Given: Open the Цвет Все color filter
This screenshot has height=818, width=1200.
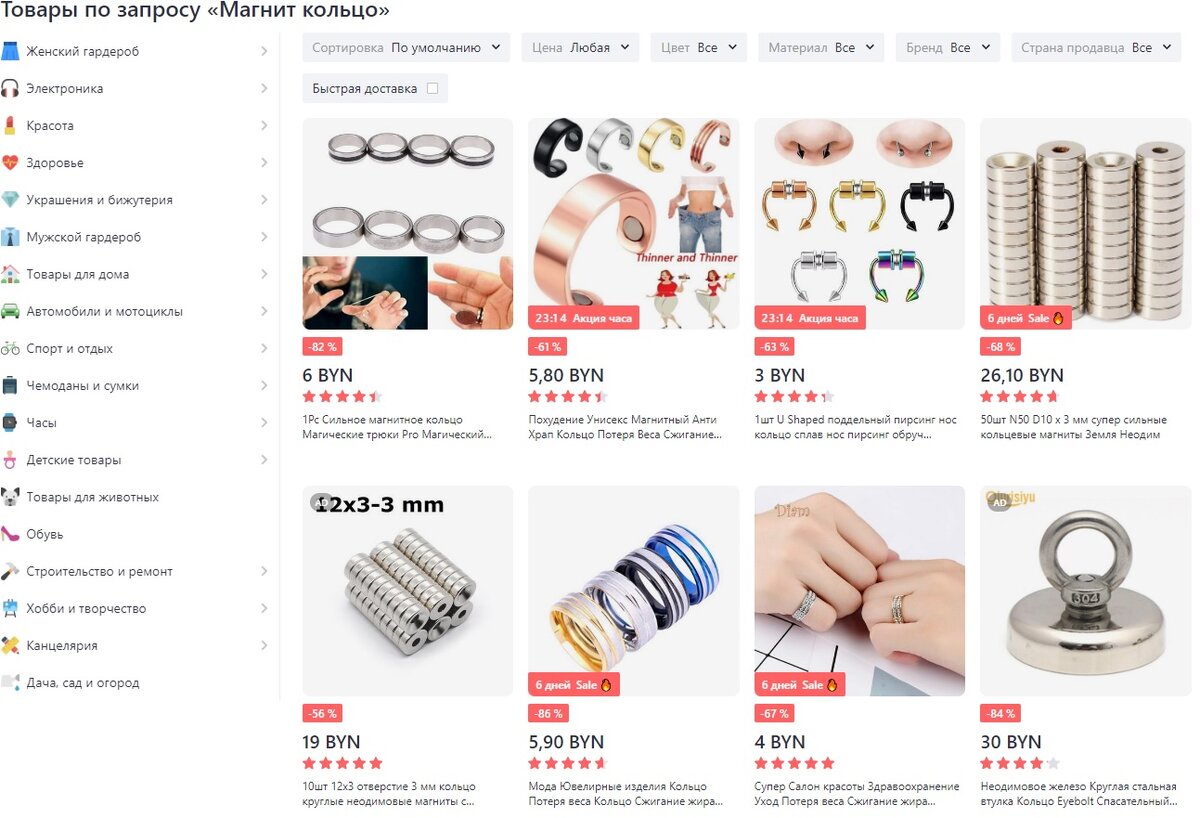Looking at the screenshot, I should coord(698,47).
